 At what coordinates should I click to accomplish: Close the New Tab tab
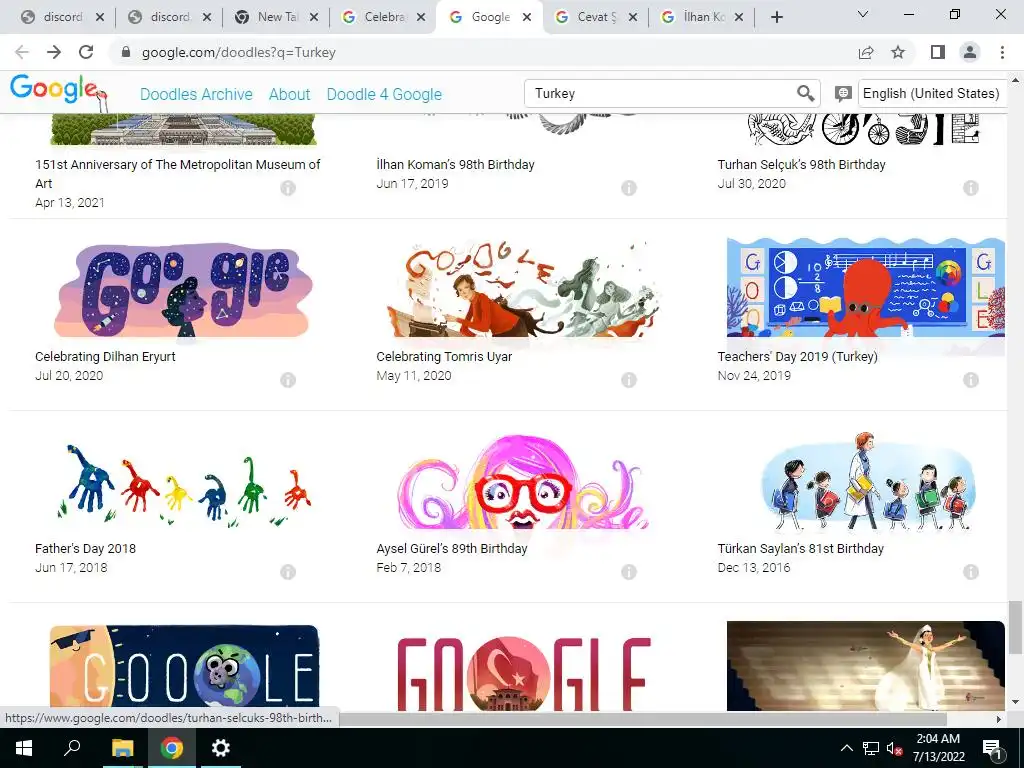(x=314, y=18)
